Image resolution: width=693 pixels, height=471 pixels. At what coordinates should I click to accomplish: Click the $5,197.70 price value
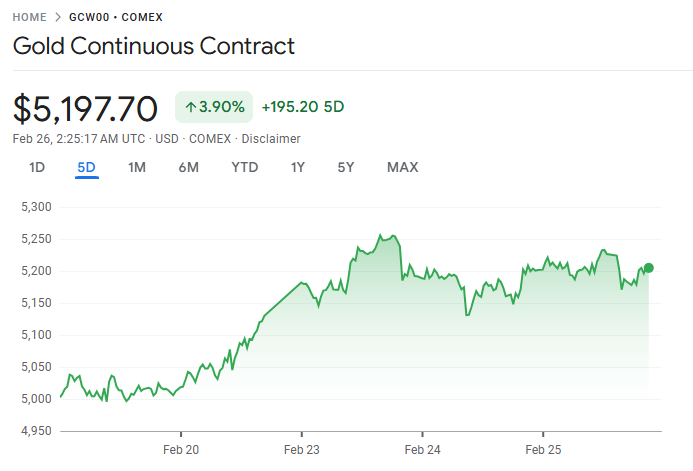86,108
